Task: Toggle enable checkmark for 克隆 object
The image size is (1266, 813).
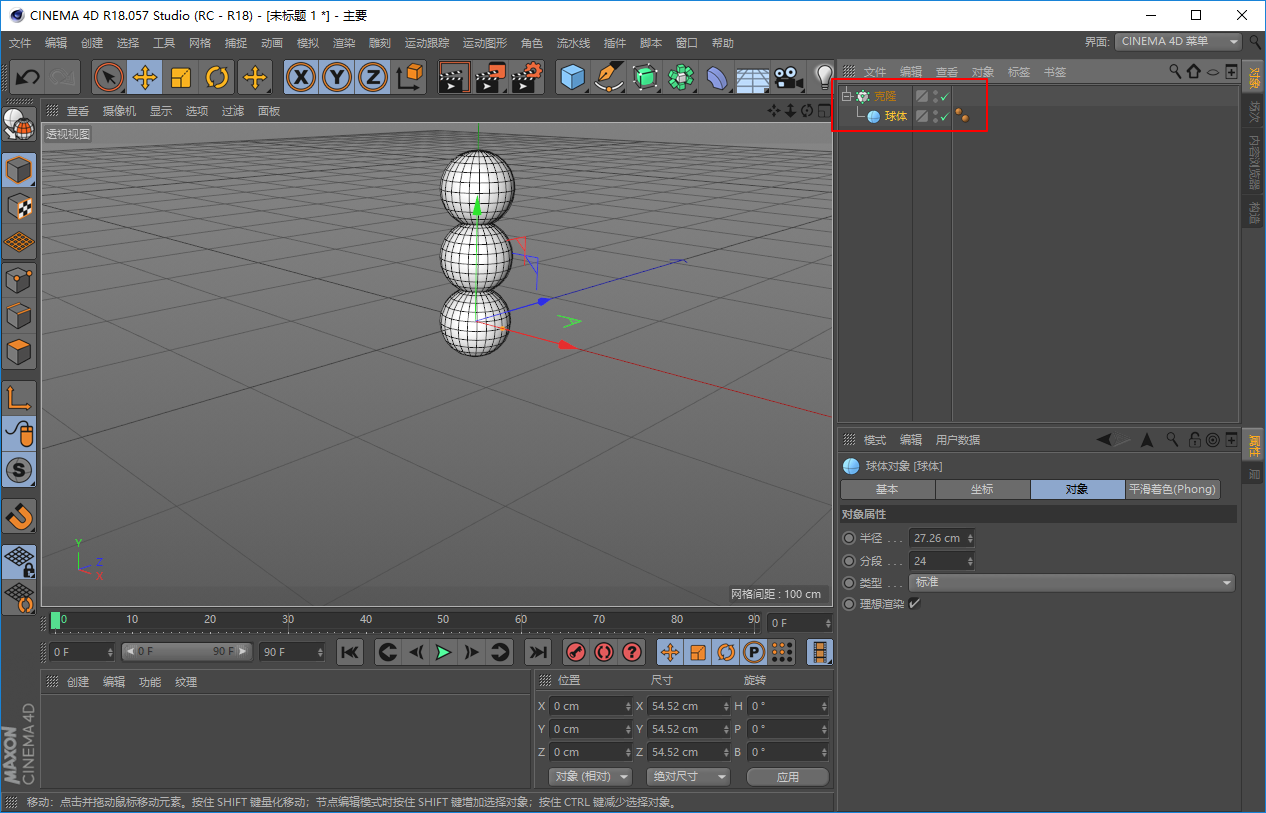Action: [944, 97]
